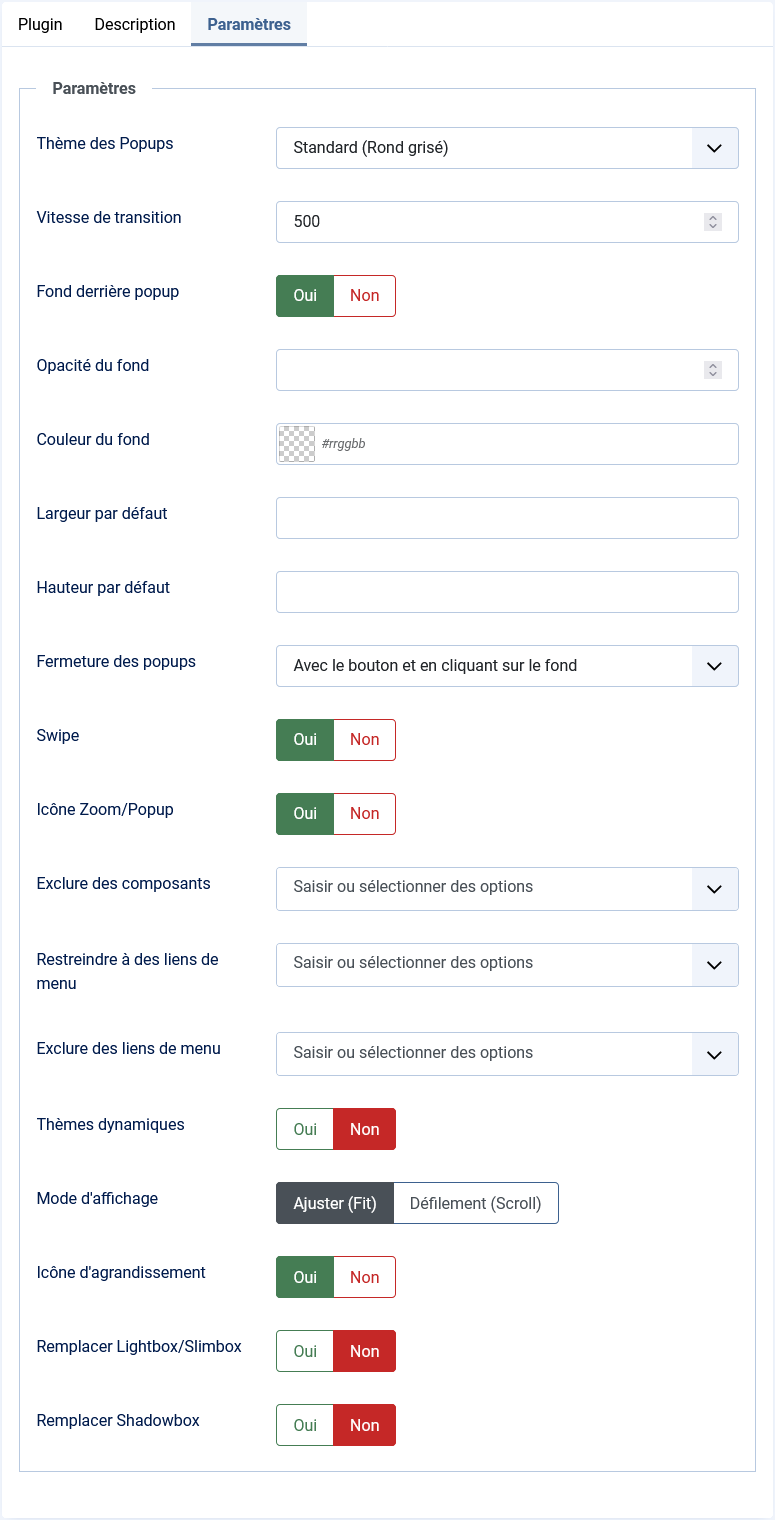Enable Thèmes dynamiques with Oui
This screenshot has height=1520, width=775.
point(305,1129)
